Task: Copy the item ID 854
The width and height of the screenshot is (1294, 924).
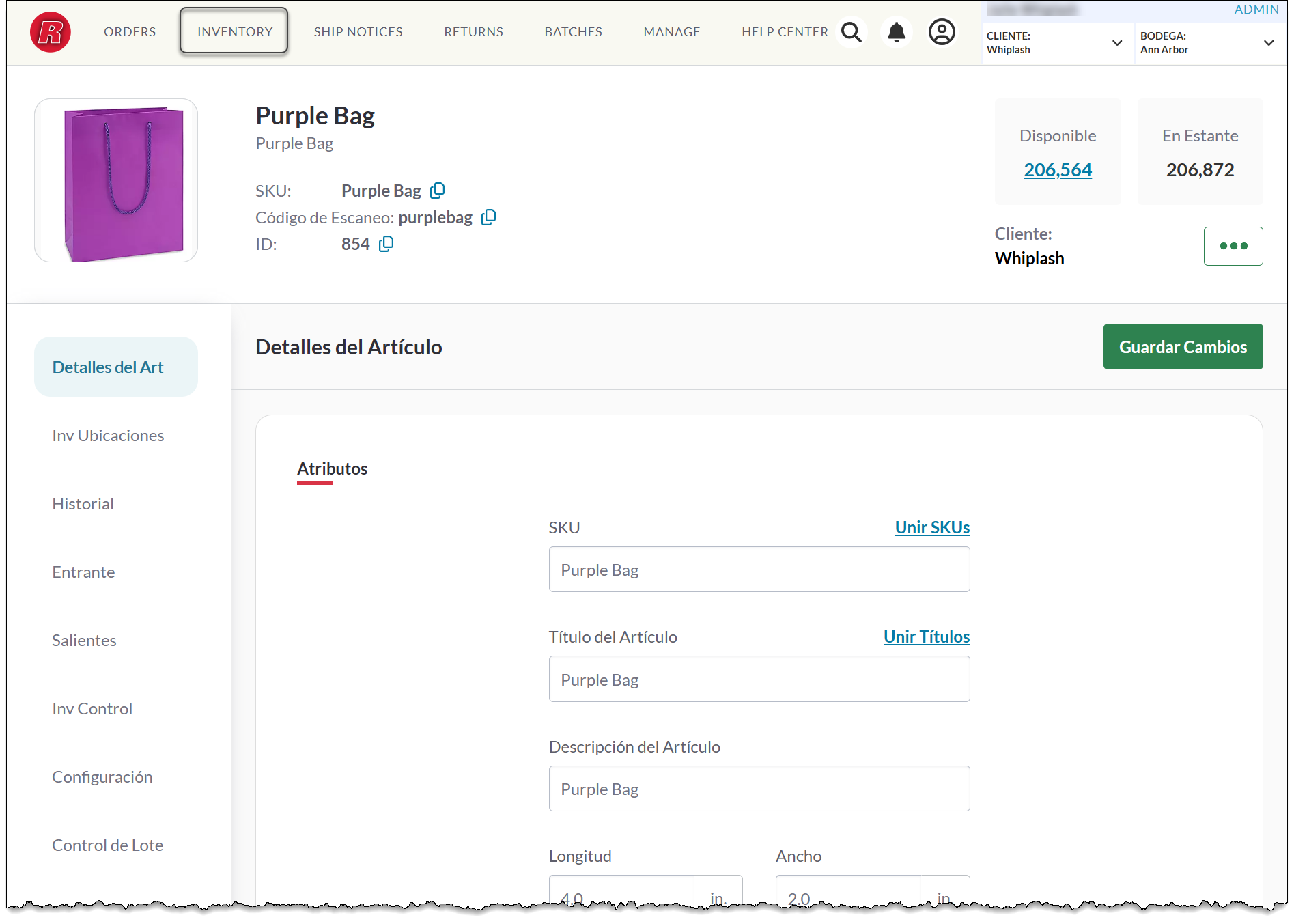Action: click(386, 244)
